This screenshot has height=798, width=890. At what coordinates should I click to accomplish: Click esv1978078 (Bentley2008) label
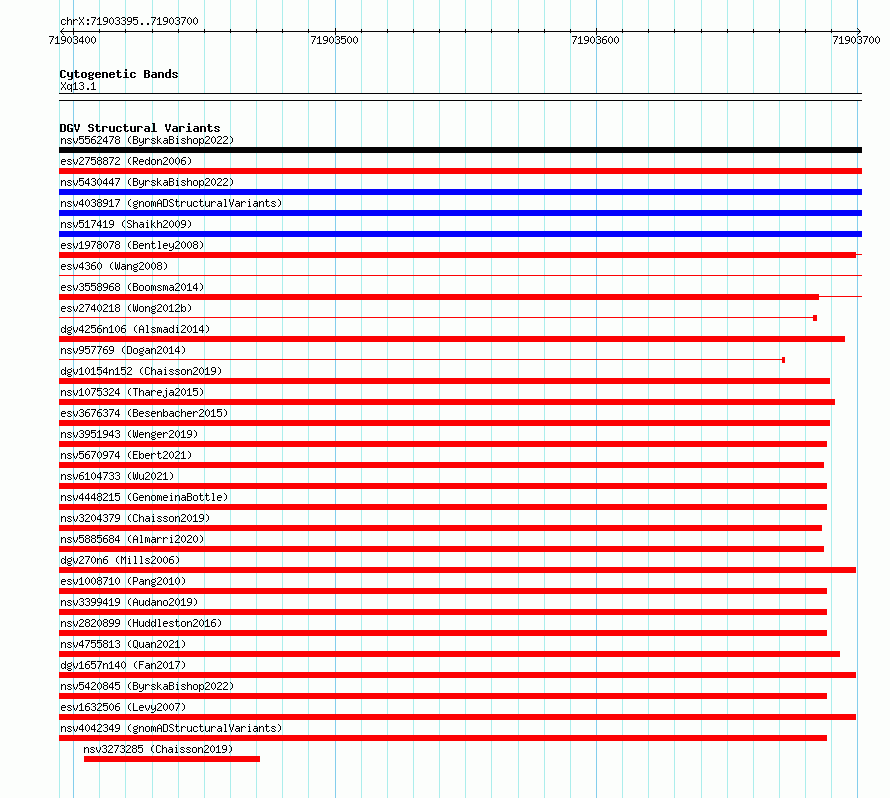(132, 245)
